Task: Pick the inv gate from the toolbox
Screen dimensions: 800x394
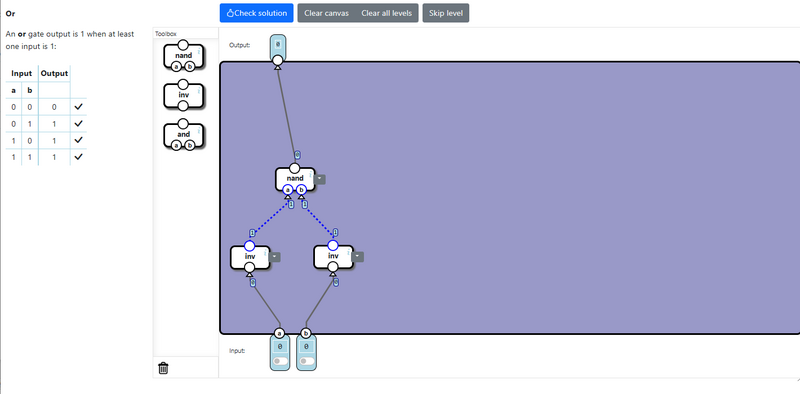Action: pos(184,95)
